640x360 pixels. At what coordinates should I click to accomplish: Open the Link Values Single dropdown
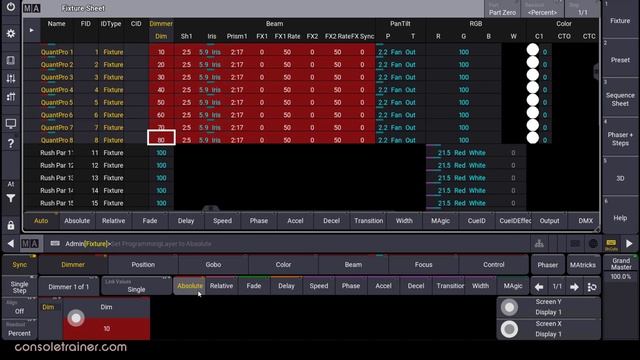[x=136, y=286]
